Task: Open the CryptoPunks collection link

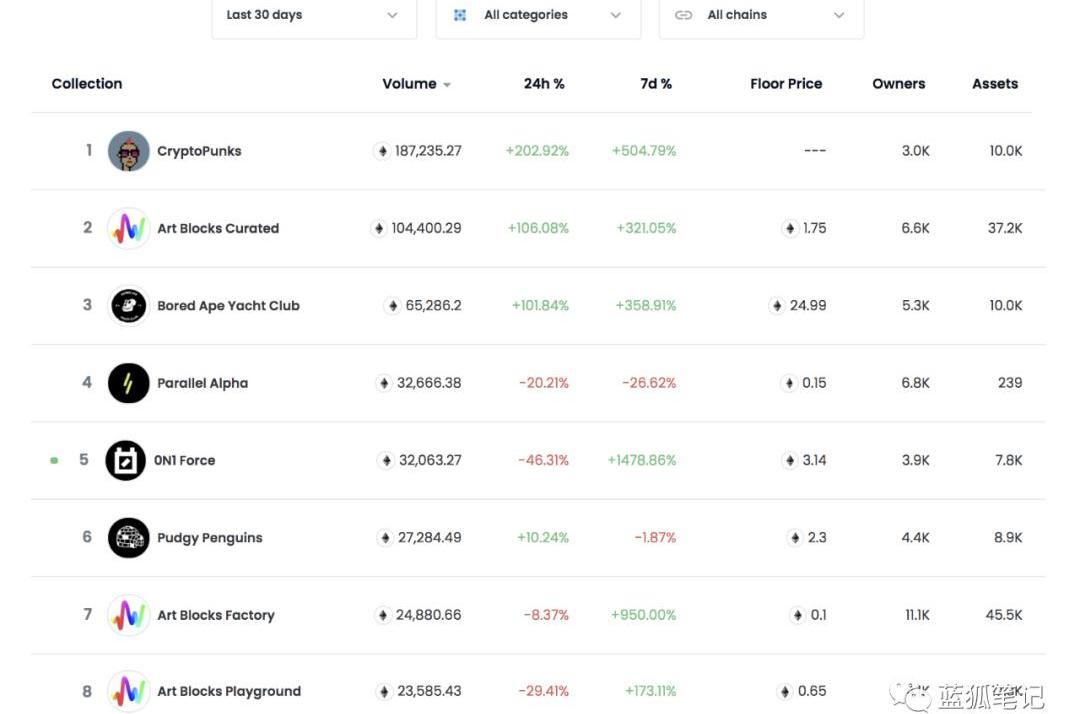Action: point(199,152)
